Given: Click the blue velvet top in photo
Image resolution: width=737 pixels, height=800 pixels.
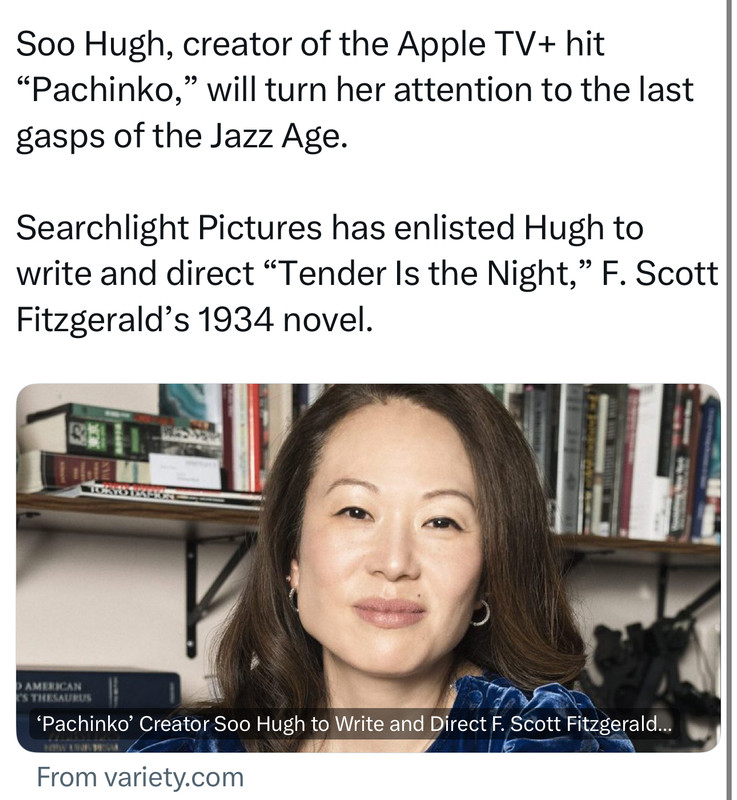Looking at the screenshot, I should click(510, 714).
